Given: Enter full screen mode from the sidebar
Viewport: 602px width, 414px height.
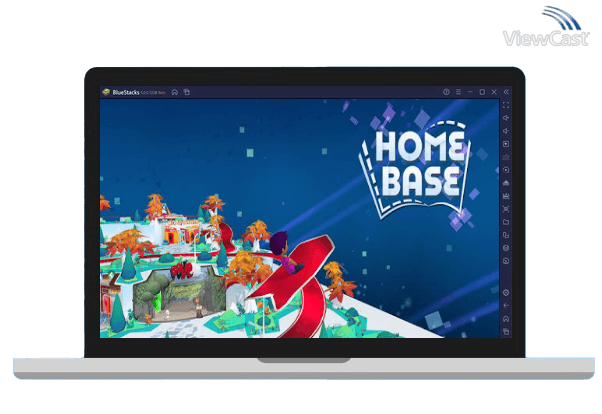Looking at the screenshot, I should point(506,105).
